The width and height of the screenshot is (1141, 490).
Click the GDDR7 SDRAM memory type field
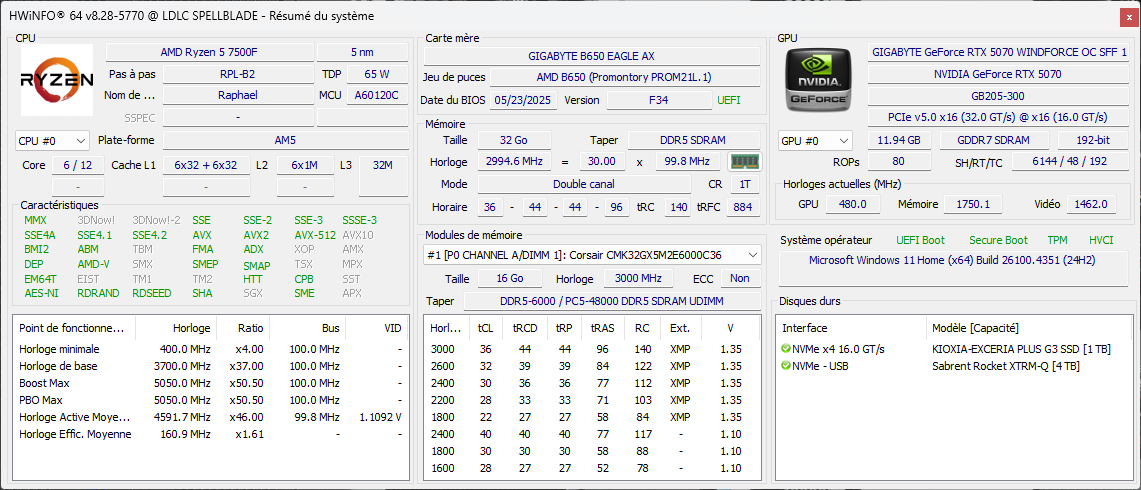pos(995,141)
